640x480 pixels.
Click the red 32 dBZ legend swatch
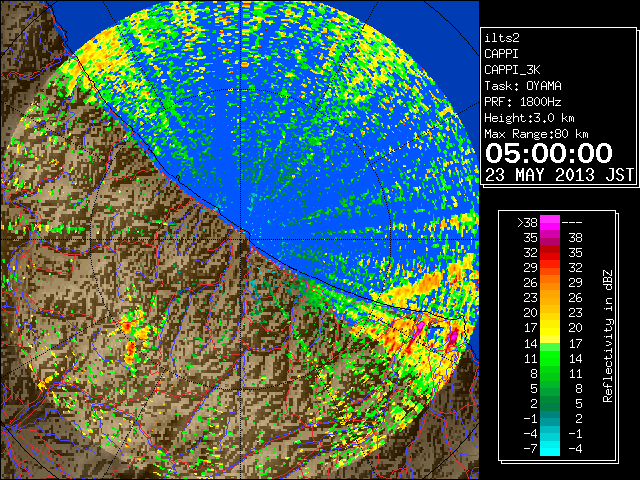click(x=550, y=253)
